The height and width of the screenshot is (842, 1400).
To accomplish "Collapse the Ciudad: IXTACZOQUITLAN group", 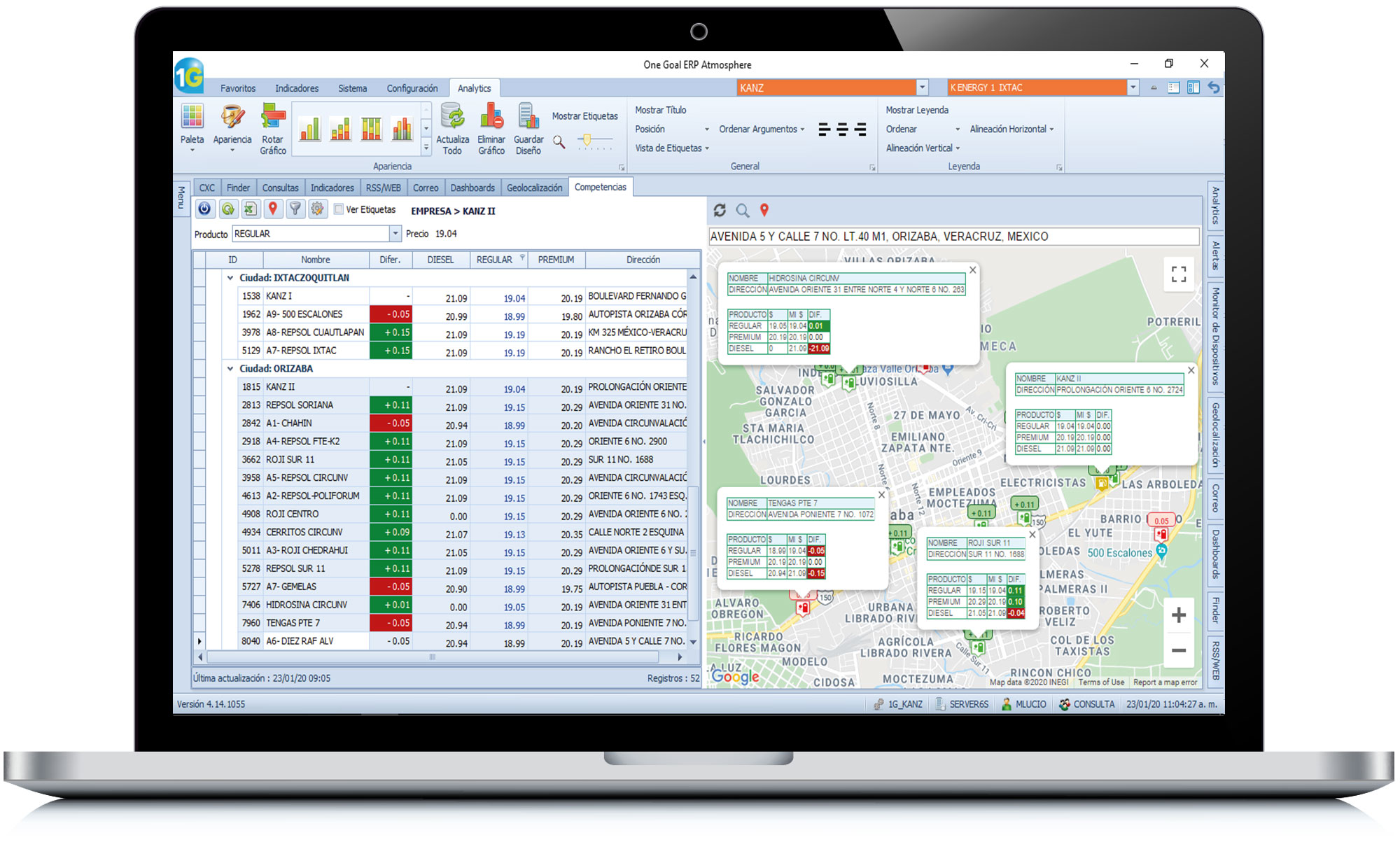I will point(230,278).
